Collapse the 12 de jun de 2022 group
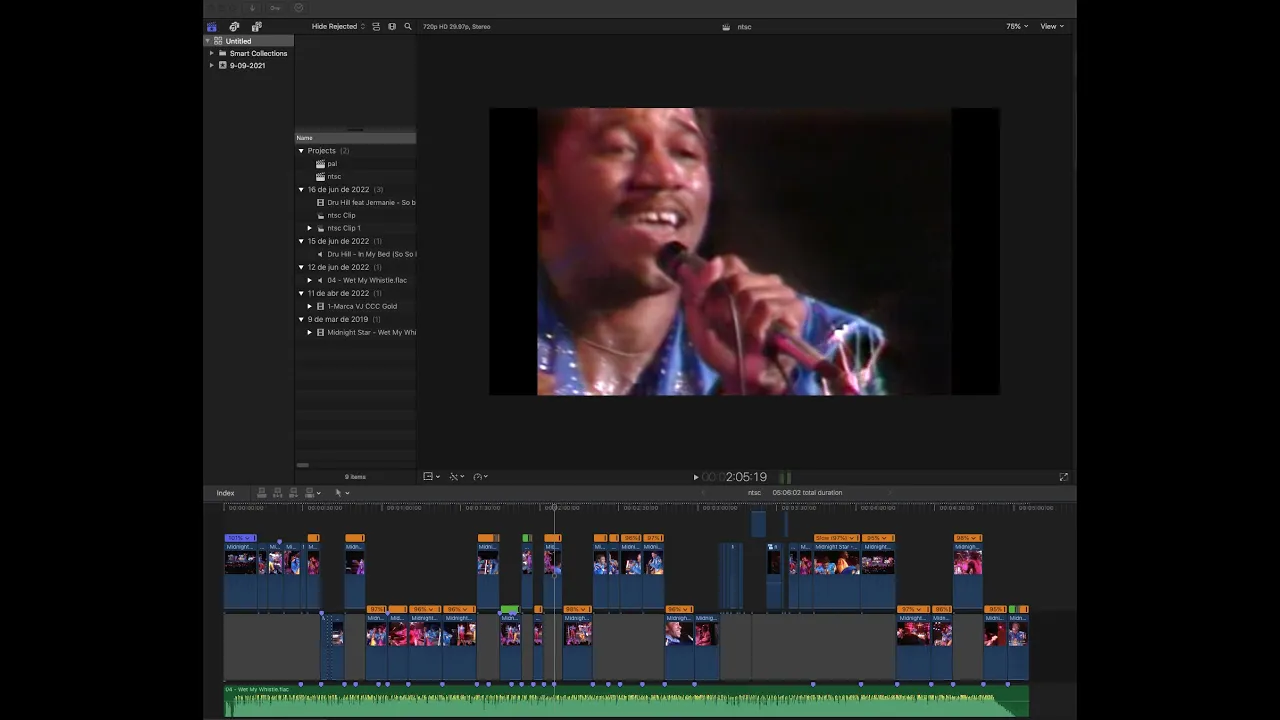Screen dimensions: 1280x720 301,267
